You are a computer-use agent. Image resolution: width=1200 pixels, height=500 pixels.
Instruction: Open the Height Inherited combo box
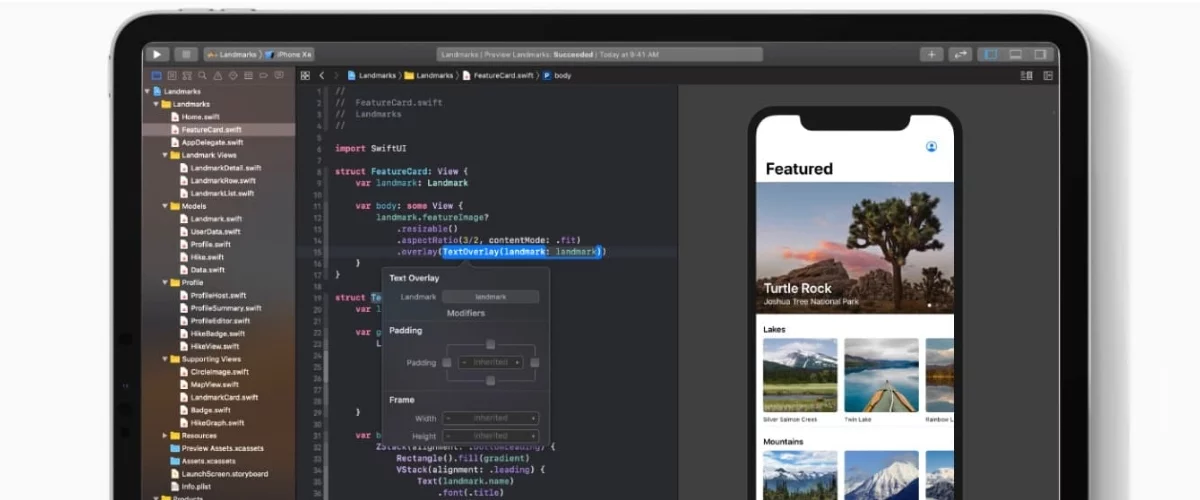pyautogui.click(x=490, y=436)
